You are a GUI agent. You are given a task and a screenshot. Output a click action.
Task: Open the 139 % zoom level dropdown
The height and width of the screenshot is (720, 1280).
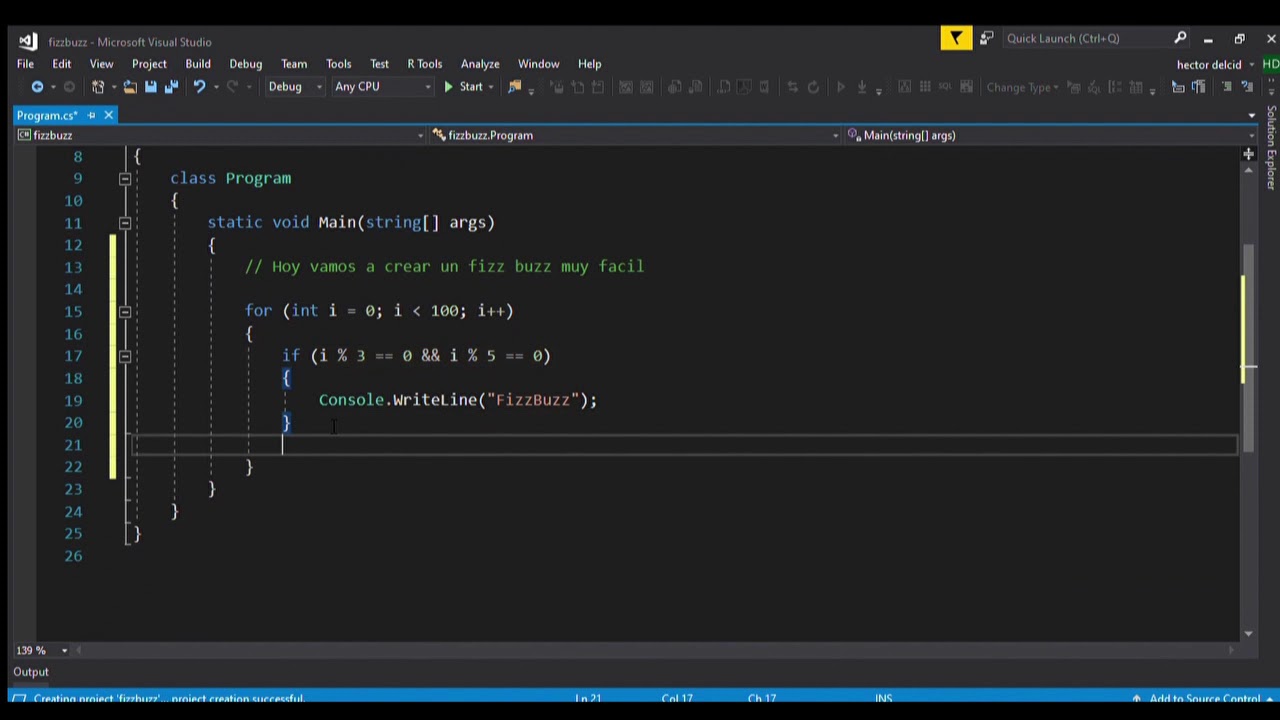[41, 650]
